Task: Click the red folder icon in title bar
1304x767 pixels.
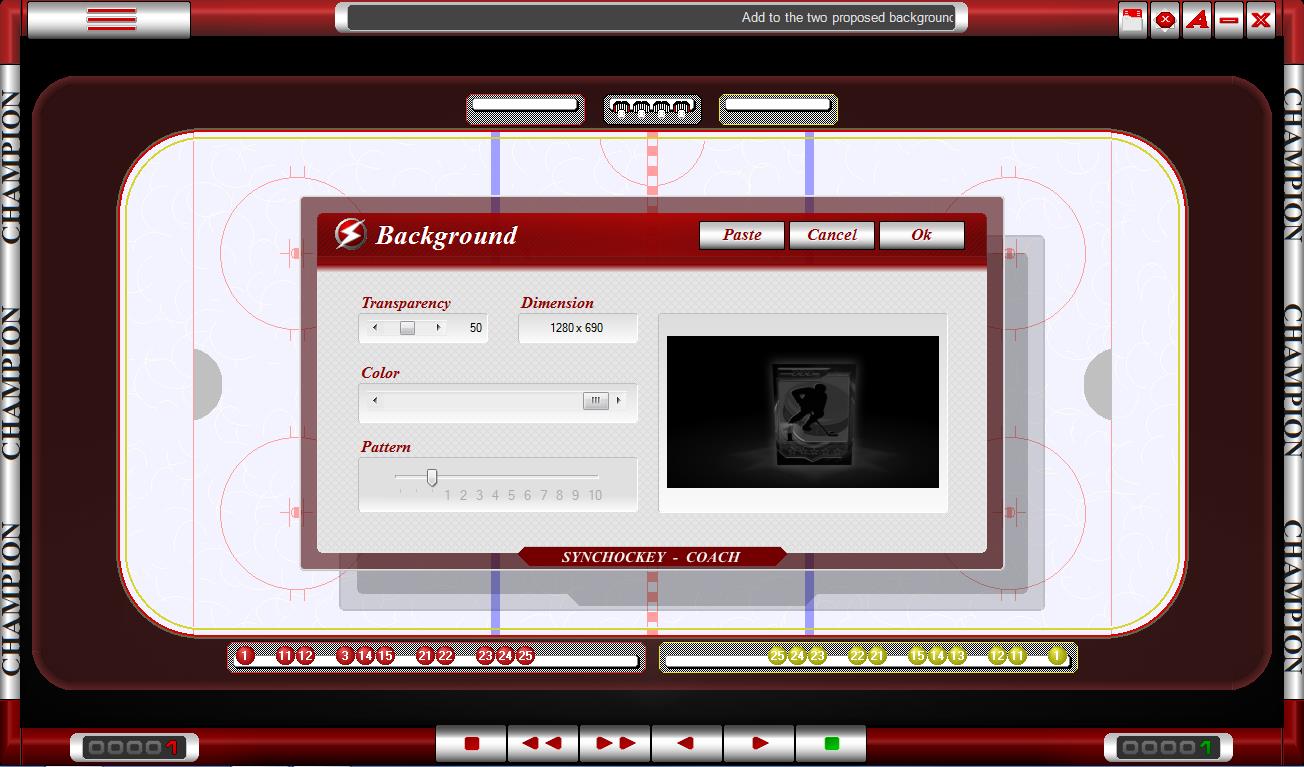Action: point(1132,20)
